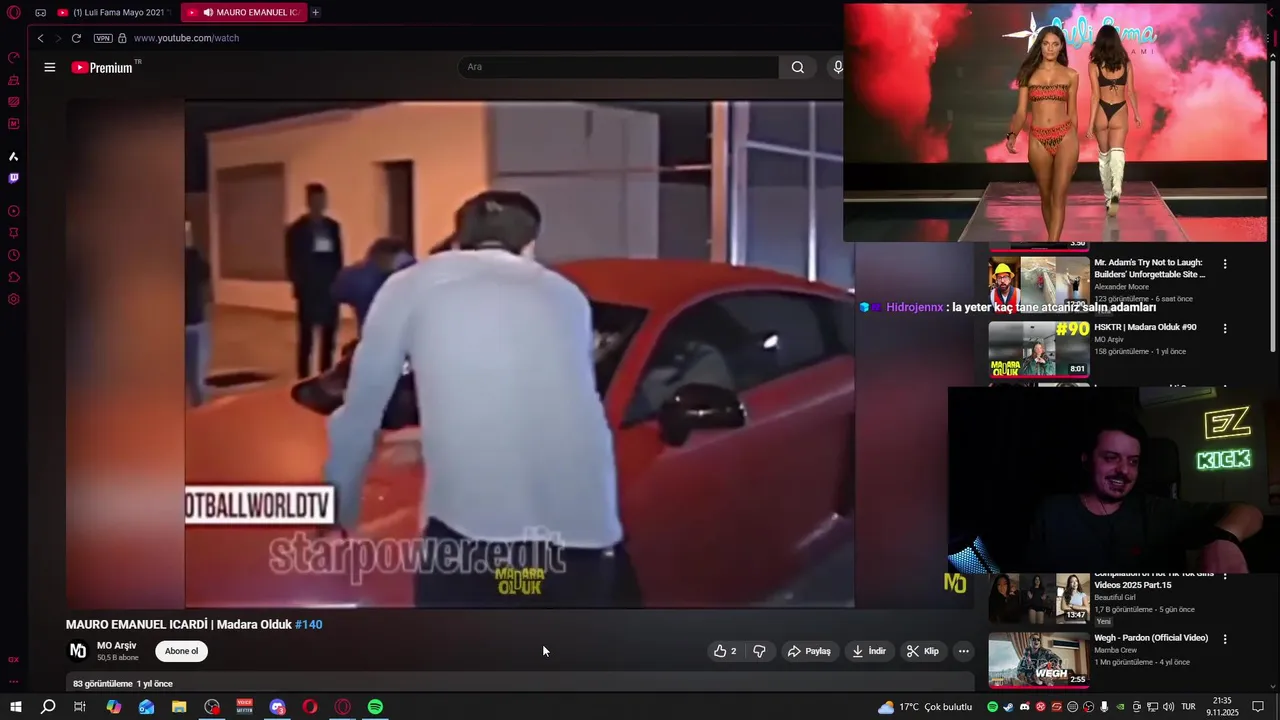Open the MO Arşiv channel avatar
Screen dimensions: 1280x720
click(x=77, y=651)
